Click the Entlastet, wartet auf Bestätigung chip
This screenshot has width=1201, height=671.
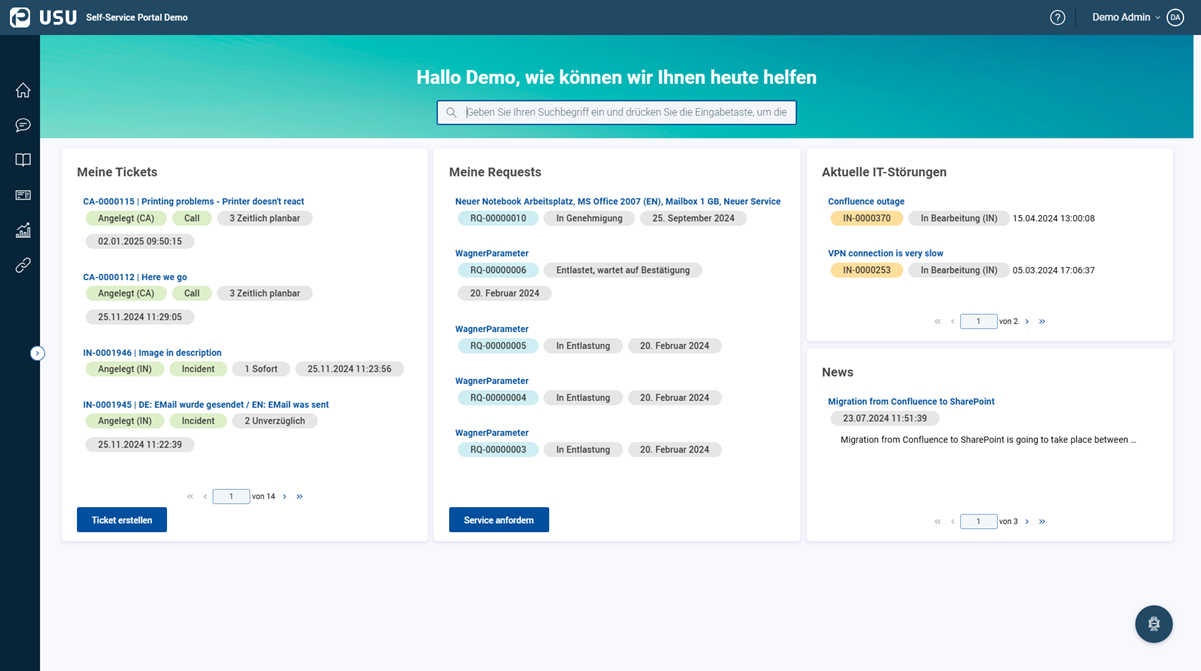click(x=623, y=270)
